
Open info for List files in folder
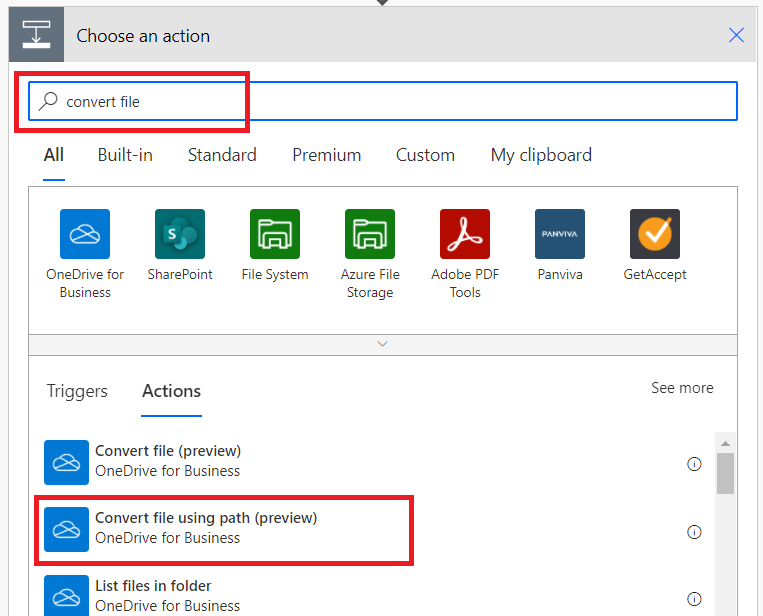pyautogui.click(x=694, y=599)
